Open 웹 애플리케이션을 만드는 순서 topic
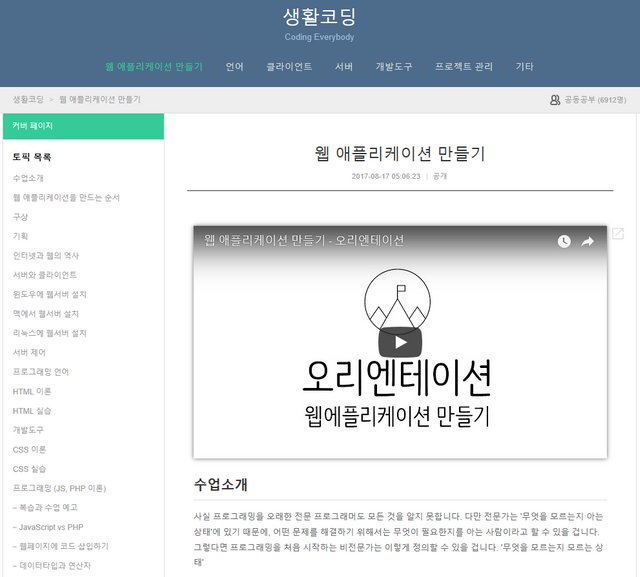Image resolution: width=640 pixels, height=577 pixels. tap(66, 198)
